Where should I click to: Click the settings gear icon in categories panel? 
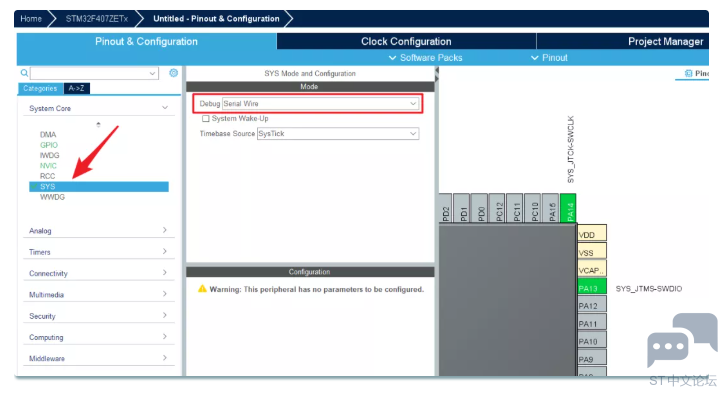point(174,73)
